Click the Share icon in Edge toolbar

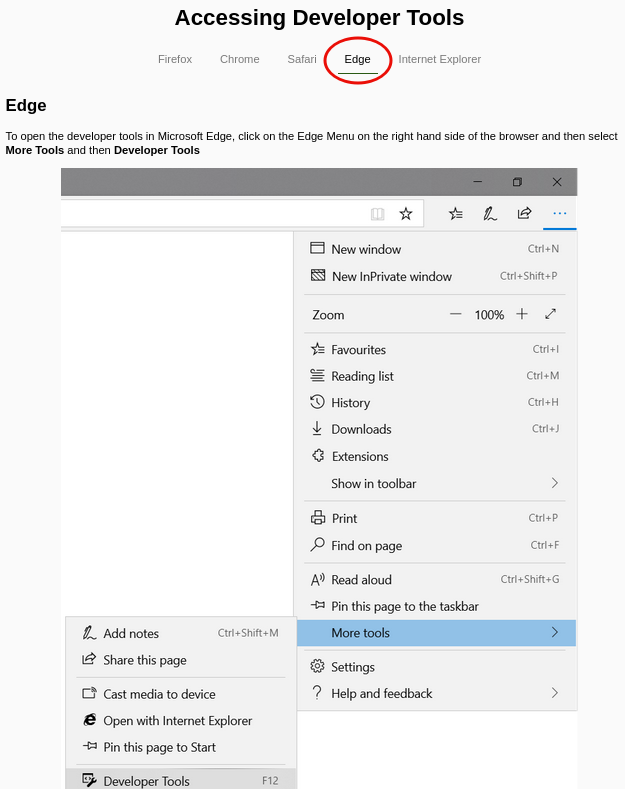coord(524,213)
